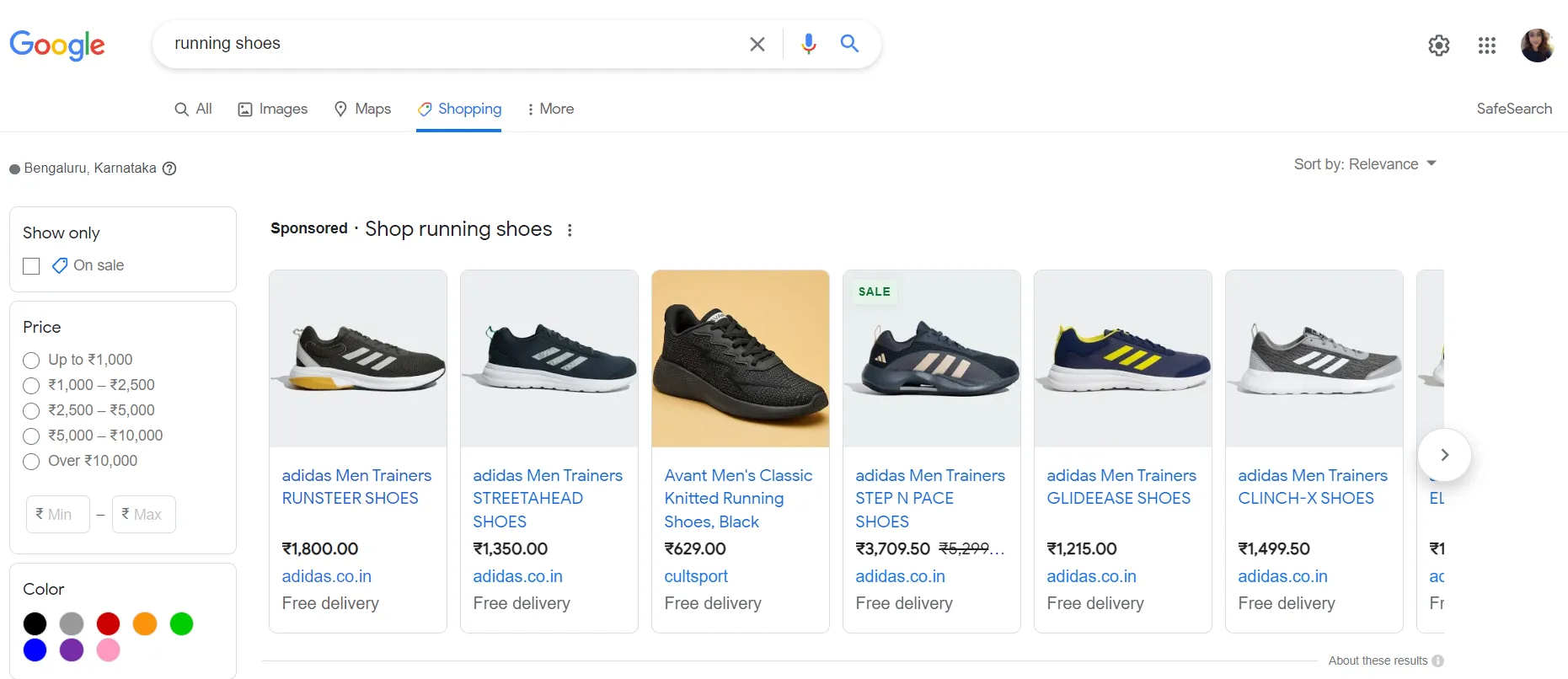This screenshot has height=679, width=1568.
Task: Click the blue magnifier search icon
Action: 849,43
